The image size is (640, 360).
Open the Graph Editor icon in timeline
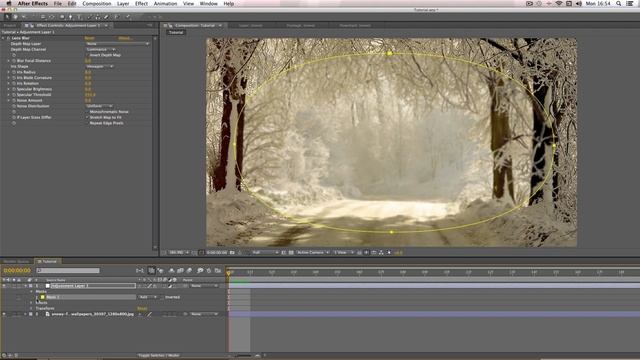coord(218,270)
